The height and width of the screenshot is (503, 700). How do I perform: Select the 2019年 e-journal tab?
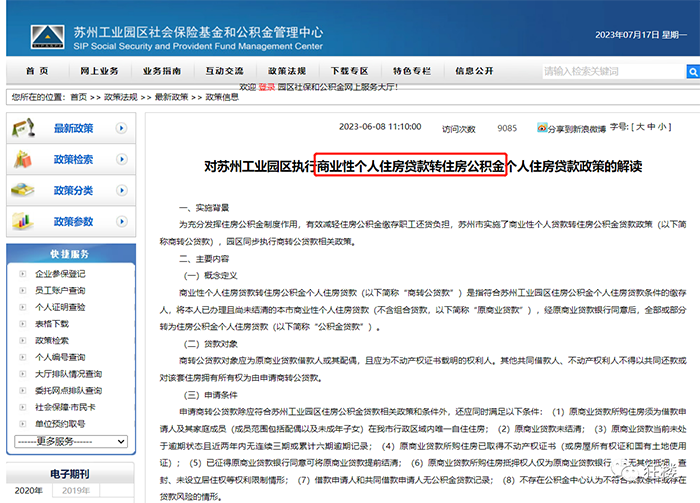[x=76, y=491]
